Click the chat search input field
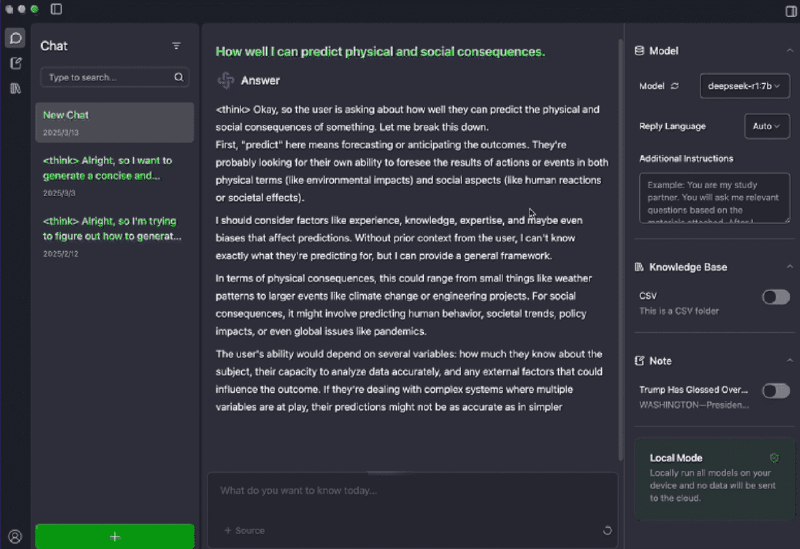This screenshot has width=800, height=549. click(x=108, y=77)
